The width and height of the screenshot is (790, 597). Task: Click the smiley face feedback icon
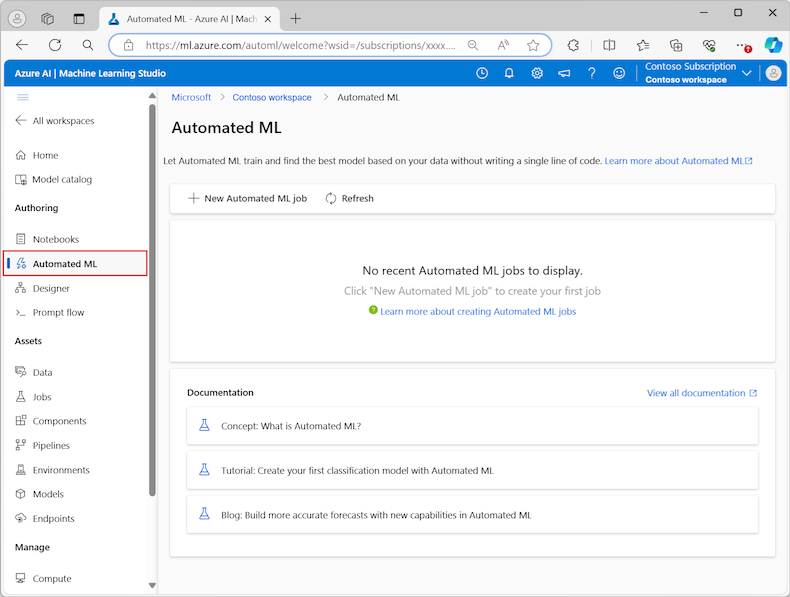(x=619, y=73)
